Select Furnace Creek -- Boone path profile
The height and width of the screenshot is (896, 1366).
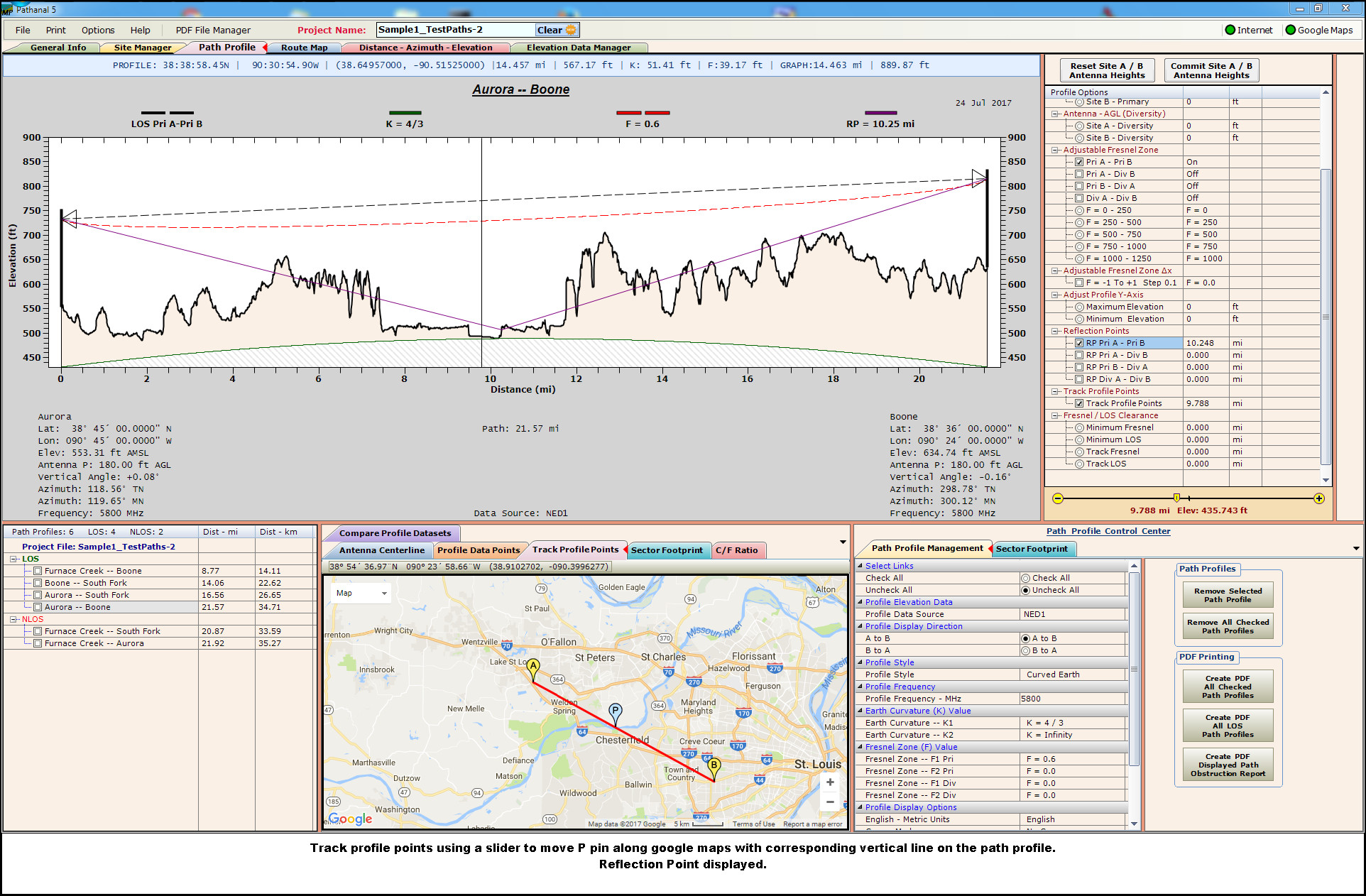pyautogui.click(x=93, y=571)
